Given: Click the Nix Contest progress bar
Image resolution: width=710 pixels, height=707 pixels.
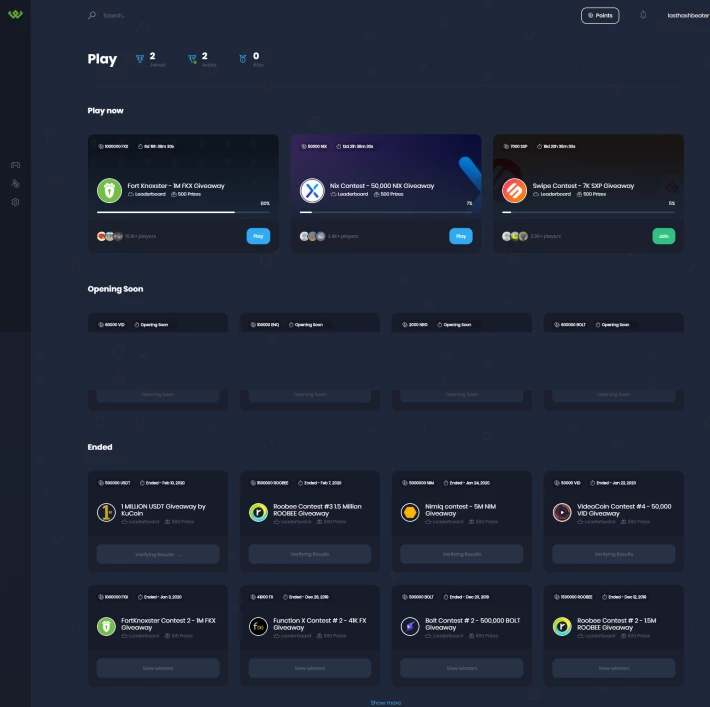Looking at the screenshot, I should (x=386, y=212).
